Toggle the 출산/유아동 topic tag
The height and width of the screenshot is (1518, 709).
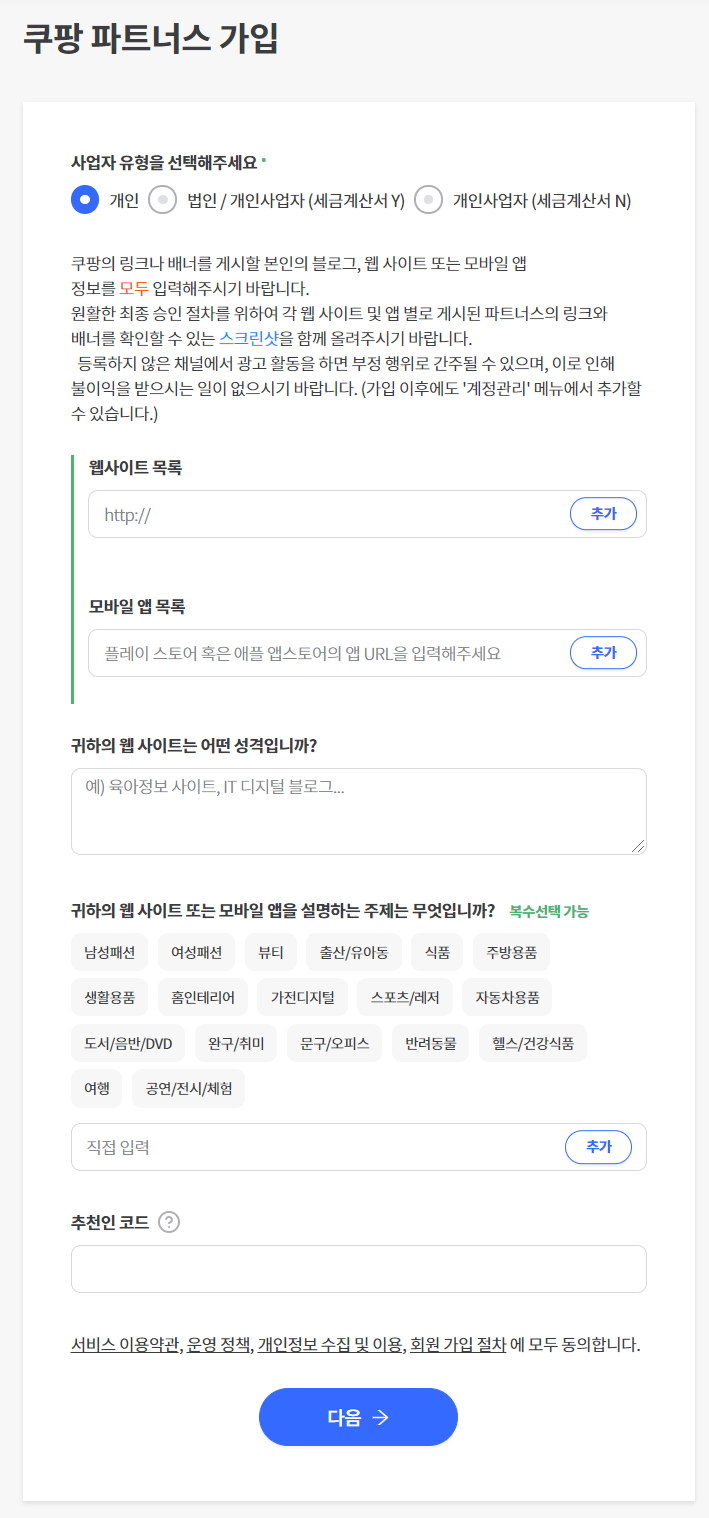click(354, 952)
